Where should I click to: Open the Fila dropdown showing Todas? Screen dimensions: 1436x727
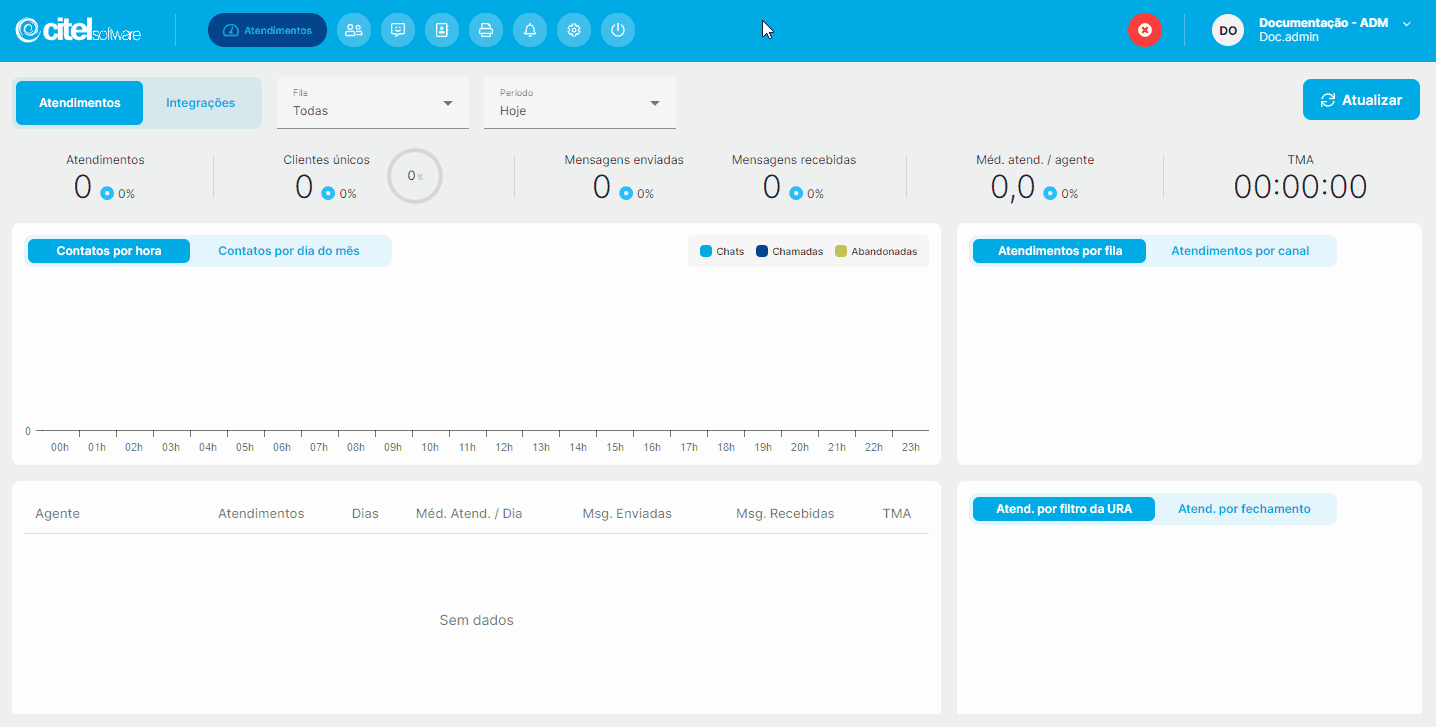coord(373,103)
